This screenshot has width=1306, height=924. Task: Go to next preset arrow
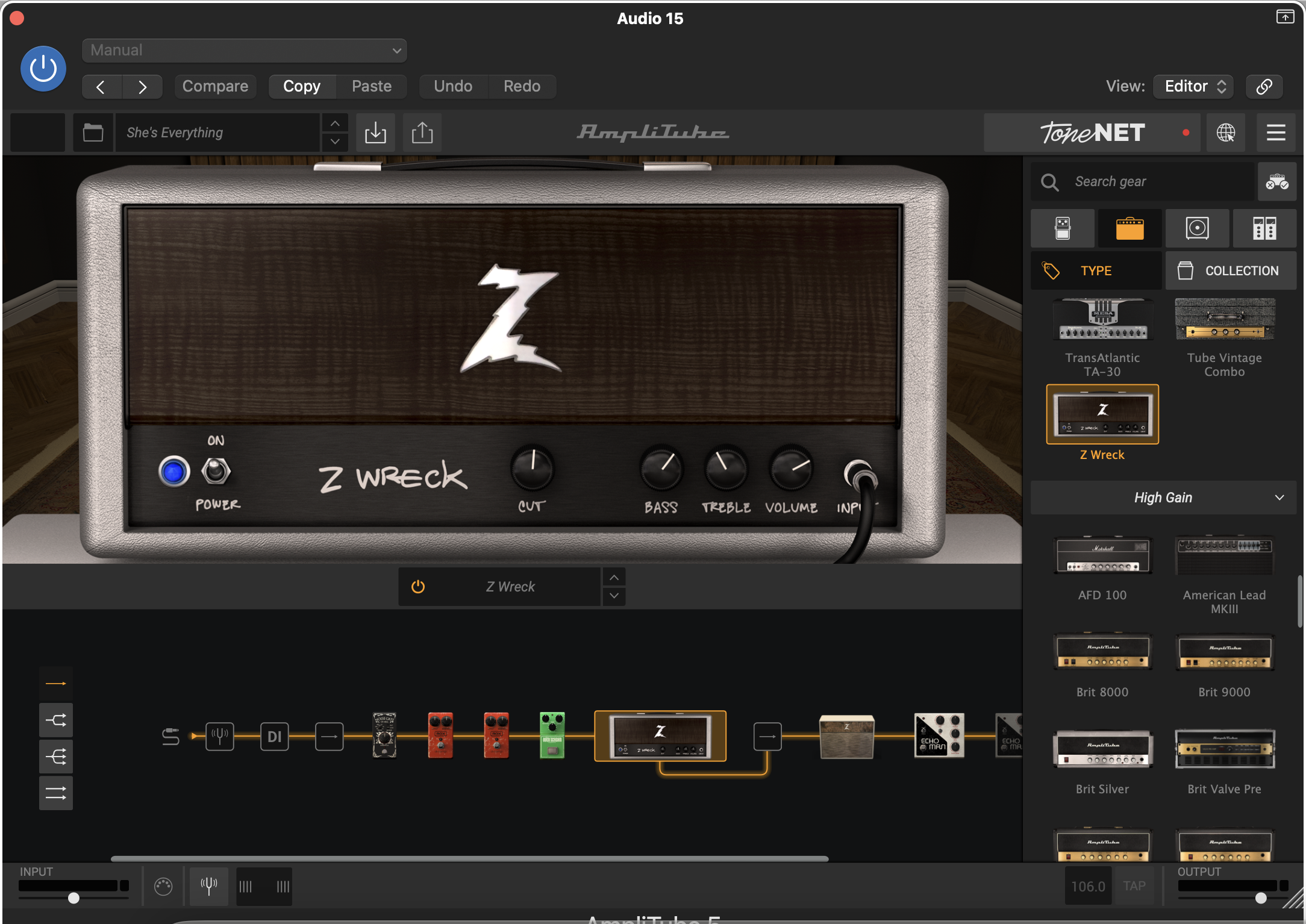point(142,87)
